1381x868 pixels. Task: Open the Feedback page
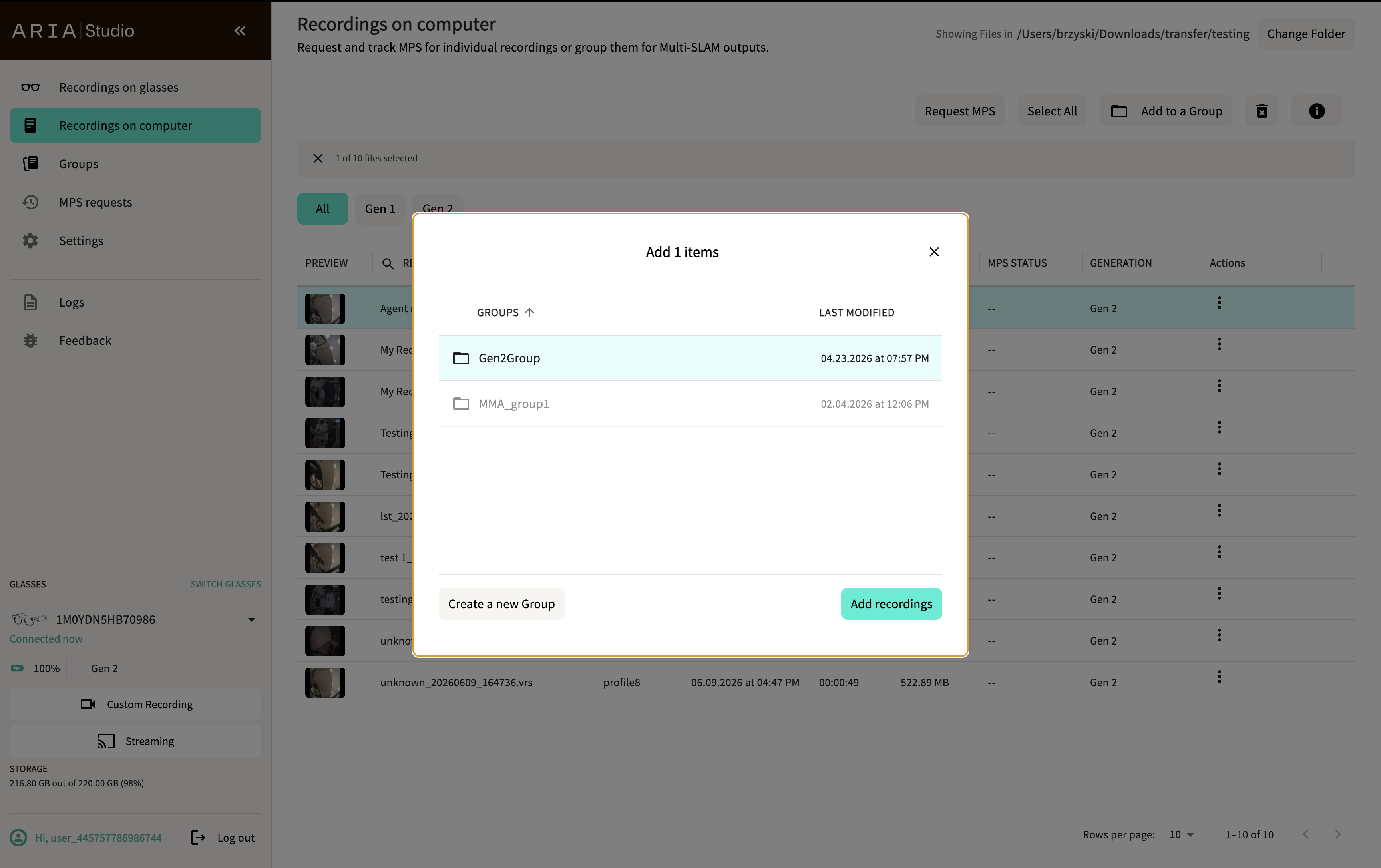tap(135, 340)
